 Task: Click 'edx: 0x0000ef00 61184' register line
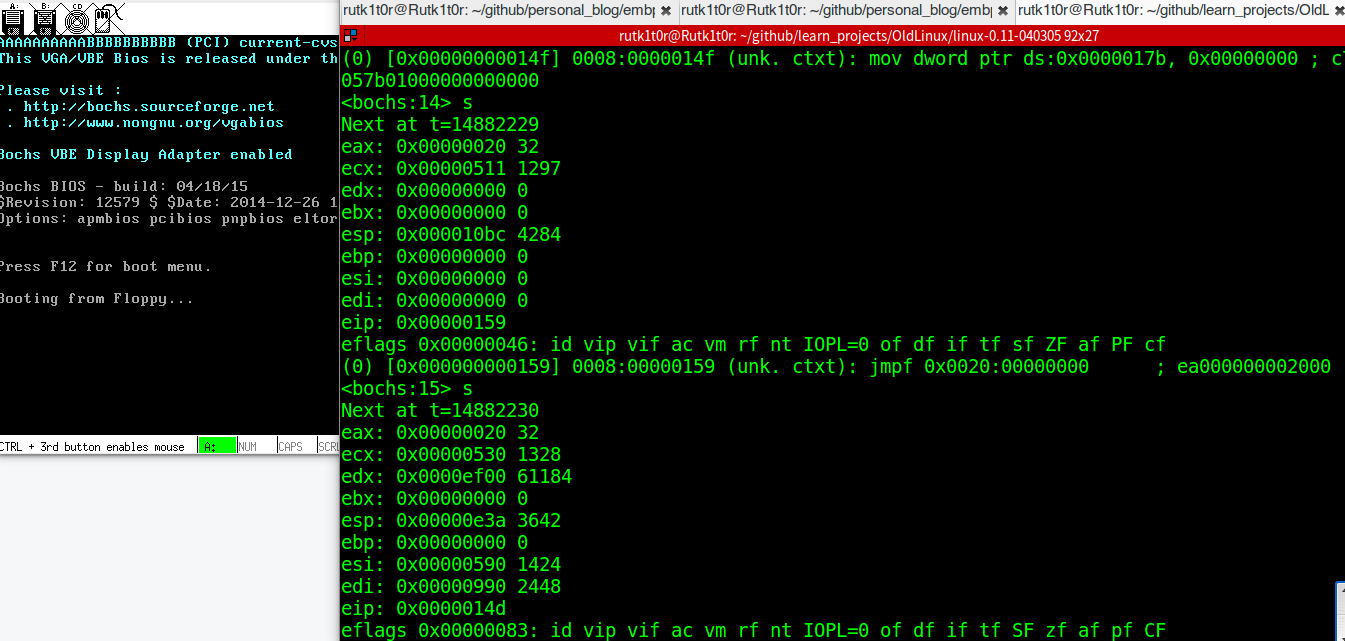457,476
